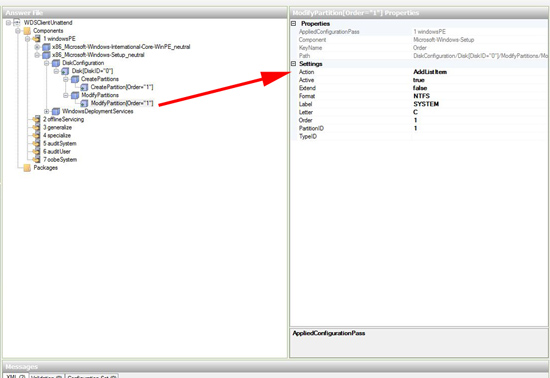This screenshot has height=378, width=550.
Task: Click the International-Core-WinPE component icon
Action: [x=46, y=47]
